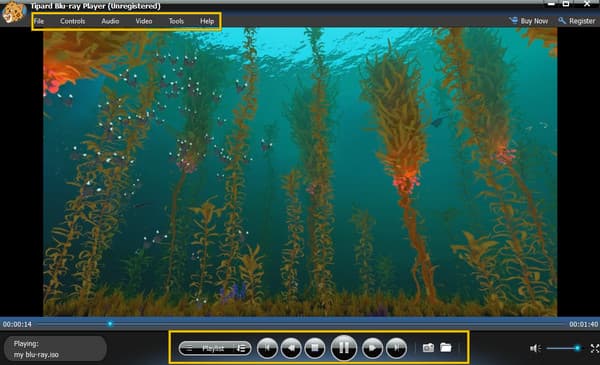
Task: Open the File menu
Action: 39,21
